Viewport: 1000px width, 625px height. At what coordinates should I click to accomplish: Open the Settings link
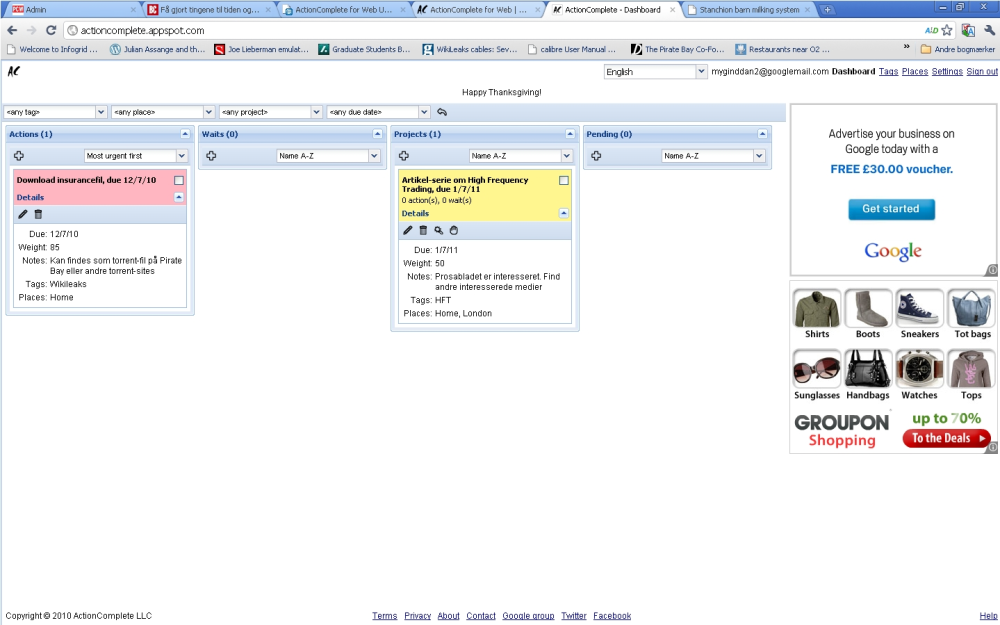pos(947,71)
